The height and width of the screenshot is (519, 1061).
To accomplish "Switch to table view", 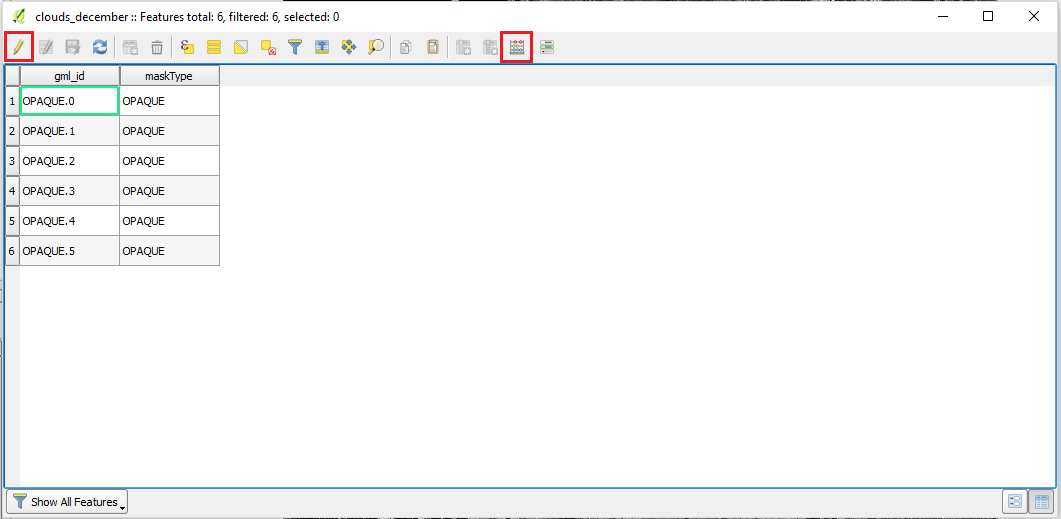I will click(x=1041, y=502).
